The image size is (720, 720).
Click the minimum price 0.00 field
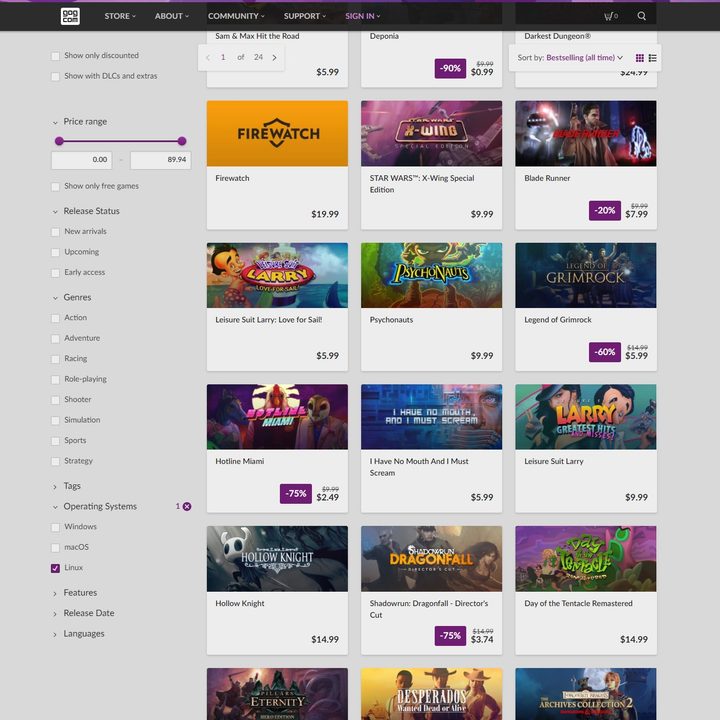click(81, 160)
